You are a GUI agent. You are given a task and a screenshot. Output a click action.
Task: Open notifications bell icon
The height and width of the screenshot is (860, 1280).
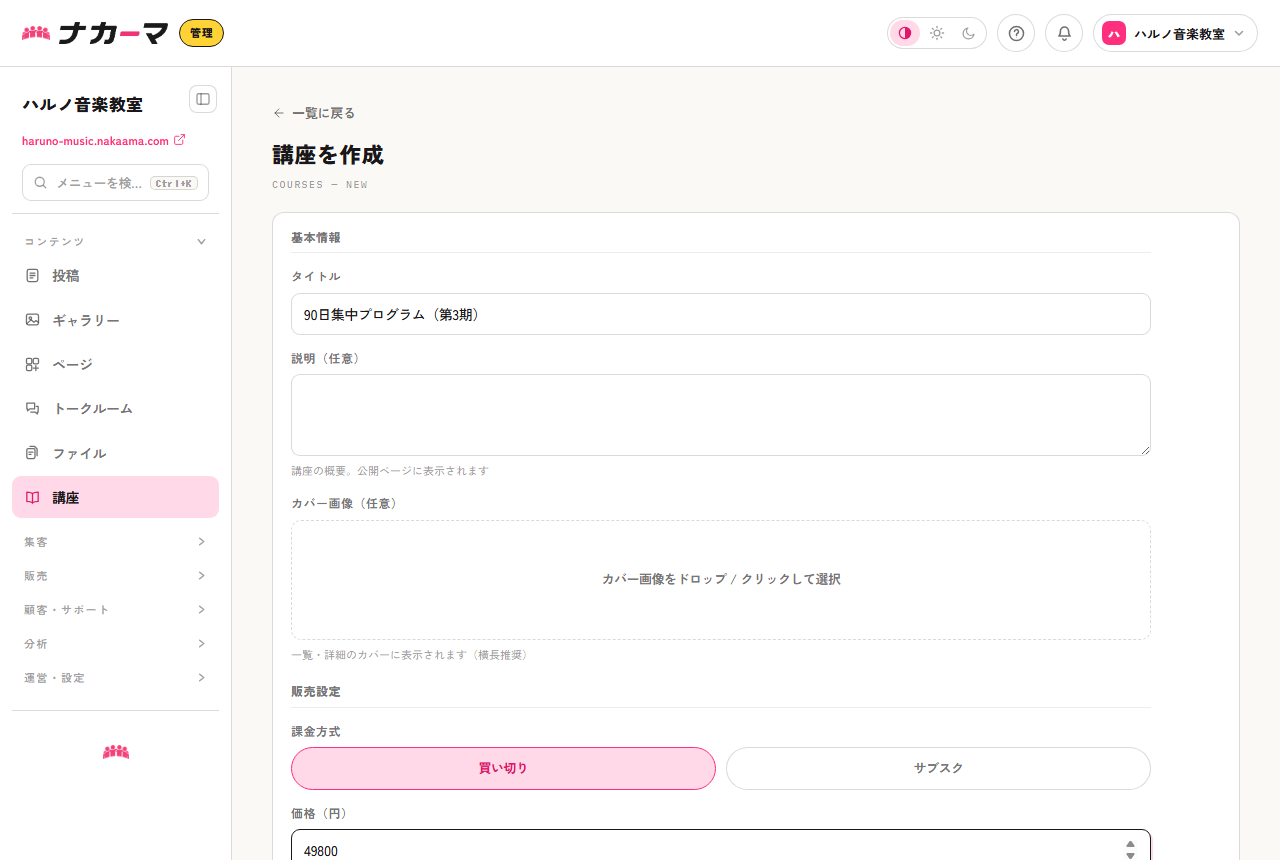click(1064, 33)
